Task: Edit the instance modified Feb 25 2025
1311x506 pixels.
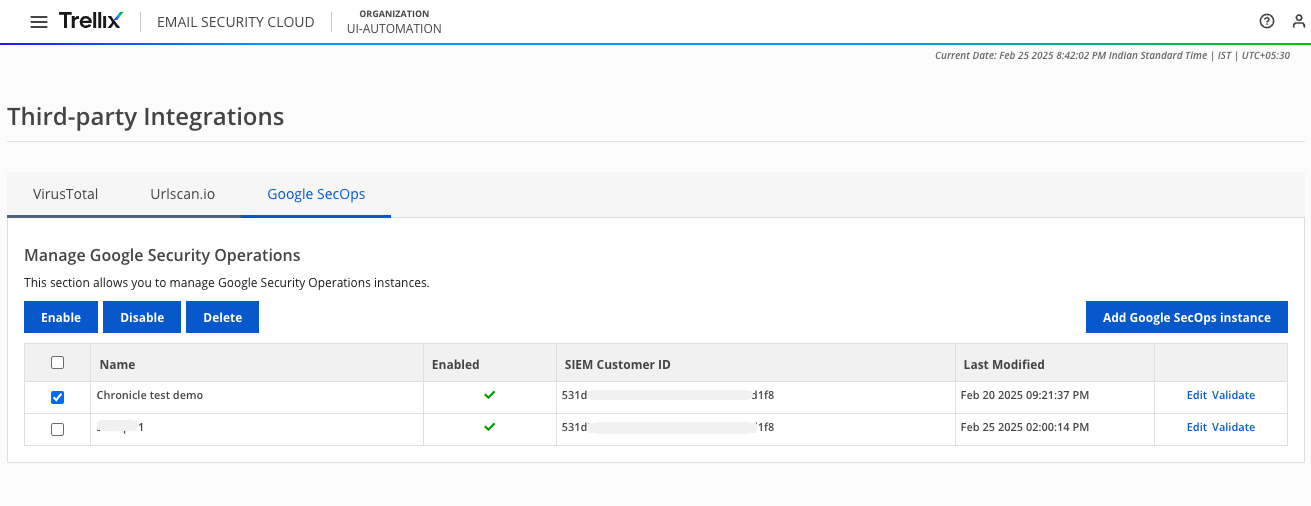Action: pos(1197,427)
